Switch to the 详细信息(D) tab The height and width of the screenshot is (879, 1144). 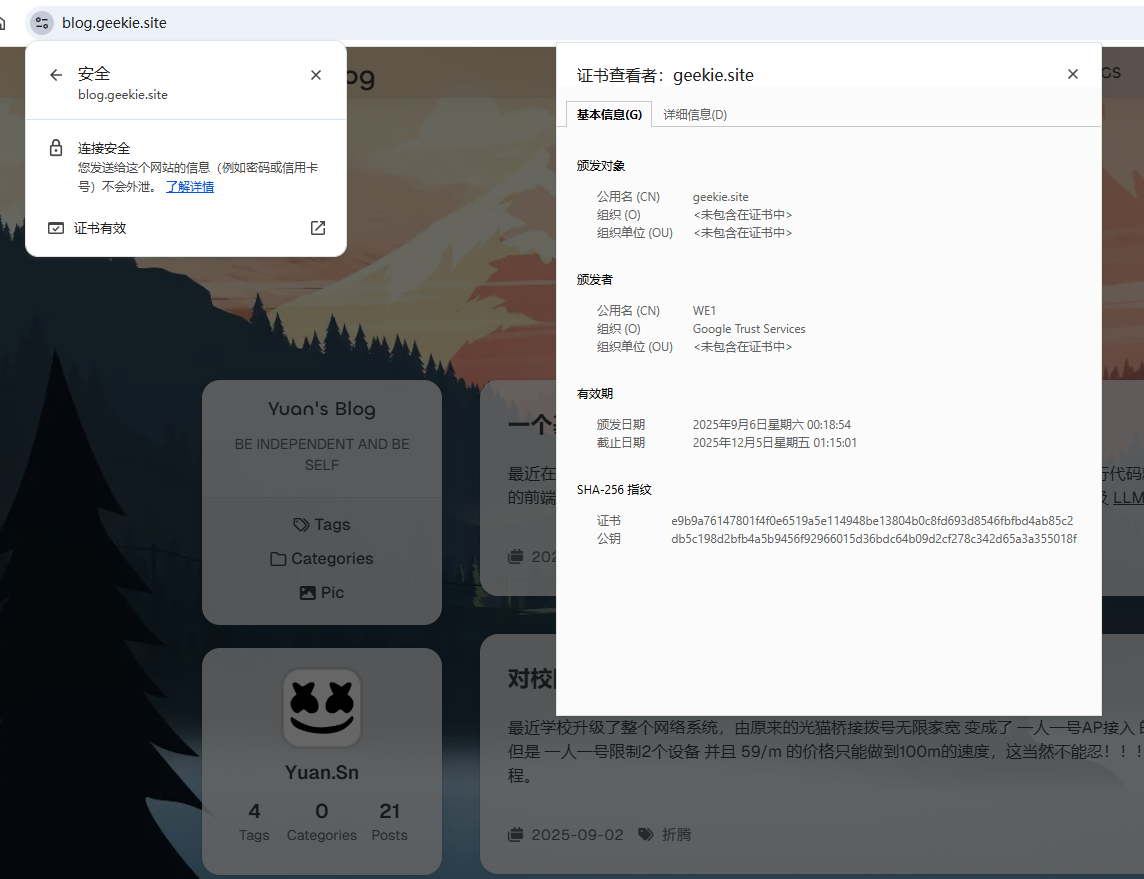coord(695,115)
